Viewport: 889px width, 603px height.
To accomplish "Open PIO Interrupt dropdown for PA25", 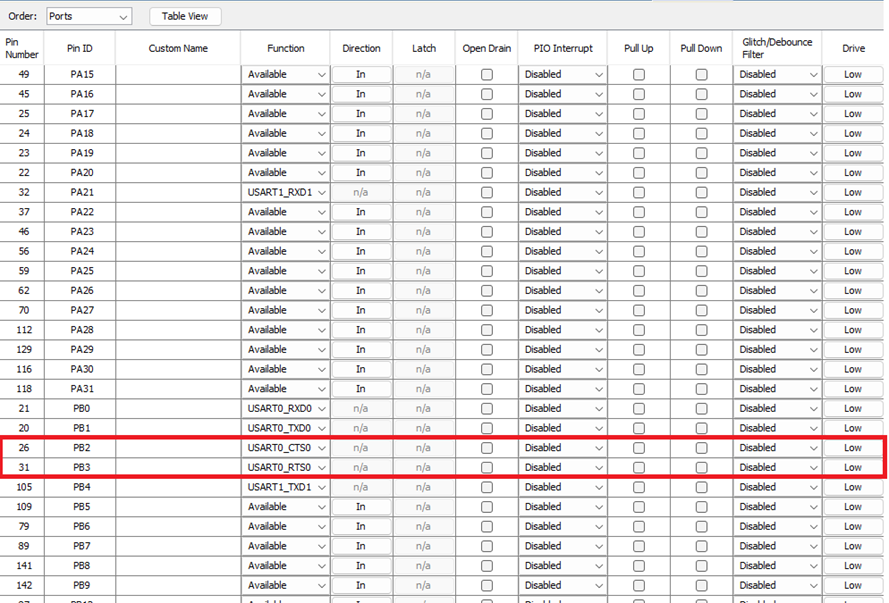I will tap(562, 271).
